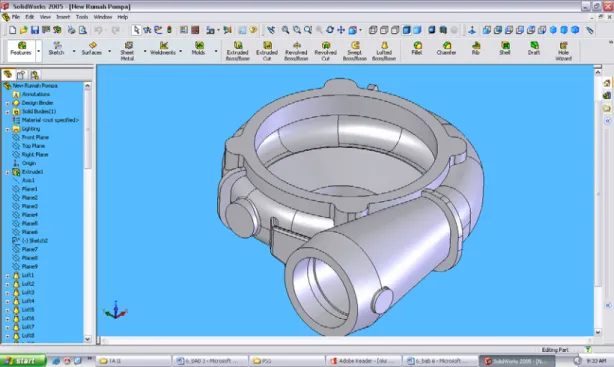The height and width of the screenshot is (367, 614).
Task: Open the Hole Wizard tool
Action: coord(563,51)
